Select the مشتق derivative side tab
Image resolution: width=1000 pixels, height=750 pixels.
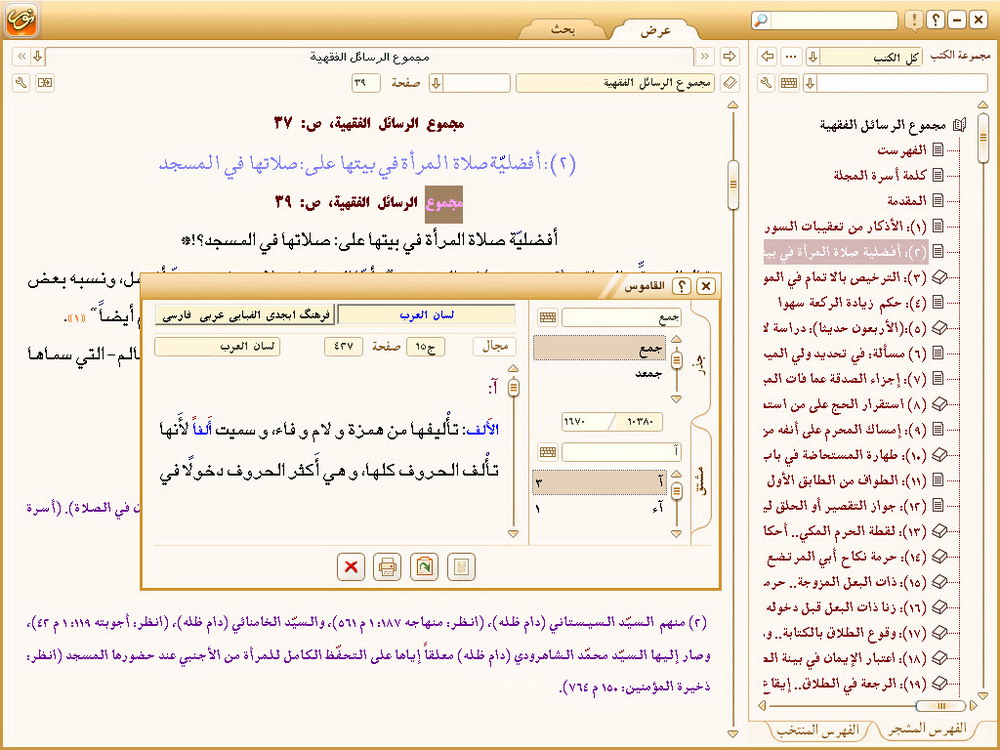702,480
